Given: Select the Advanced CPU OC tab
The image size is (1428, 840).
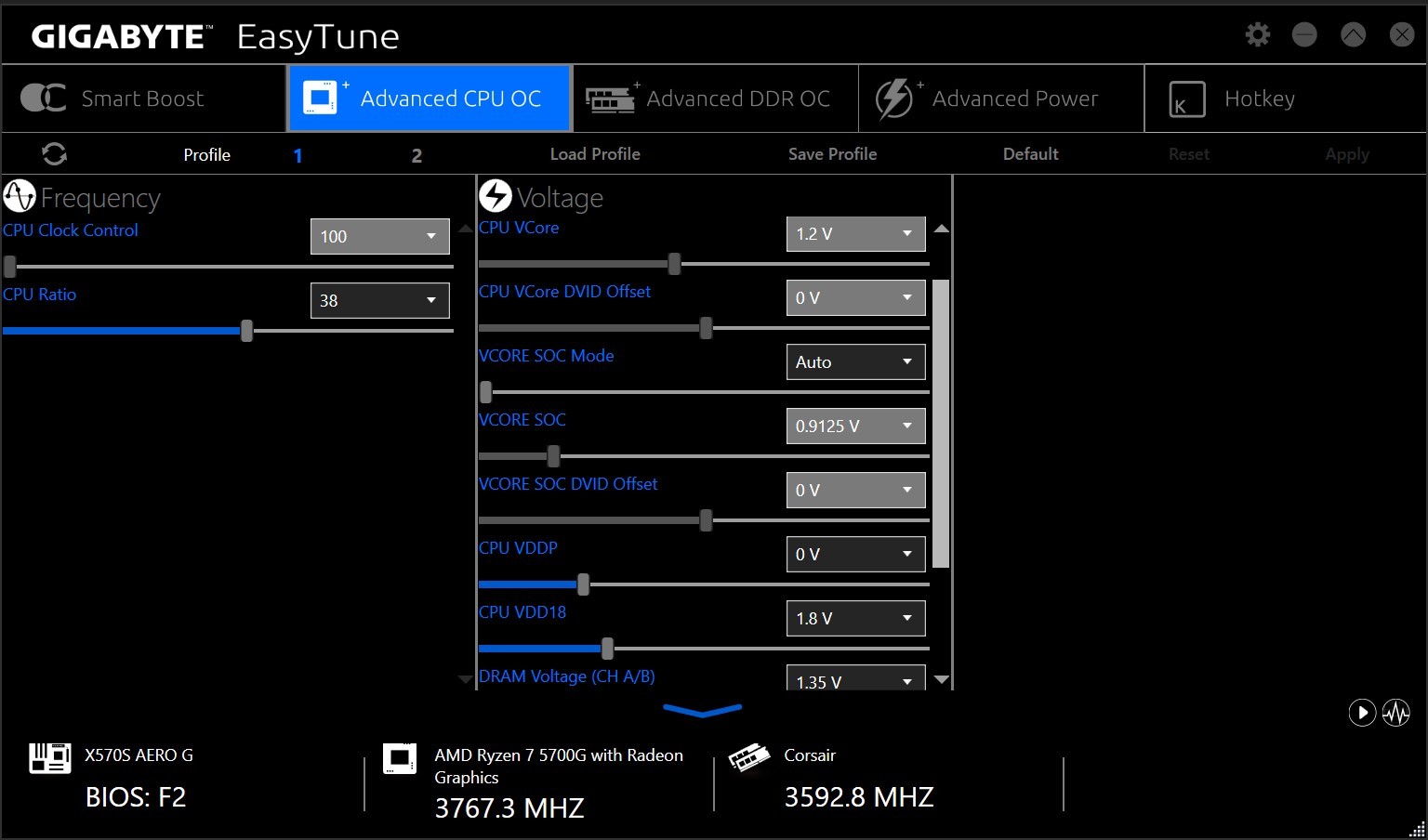Looking at the screenshot, I should click(x=429, y=98).
